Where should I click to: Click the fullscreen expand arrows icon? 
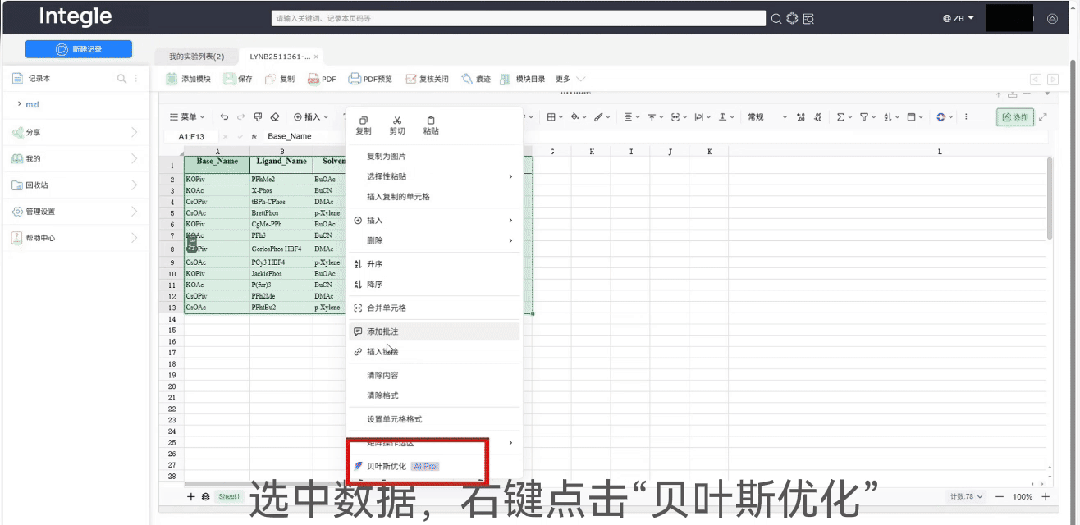pyautogui.click(x=1043, y=117)
